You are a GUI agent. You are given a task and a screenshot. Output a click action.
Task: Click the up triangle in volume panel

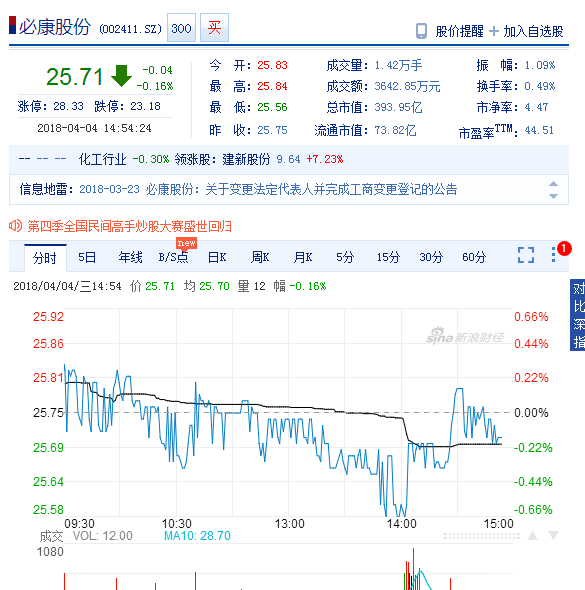coord(532,535)
